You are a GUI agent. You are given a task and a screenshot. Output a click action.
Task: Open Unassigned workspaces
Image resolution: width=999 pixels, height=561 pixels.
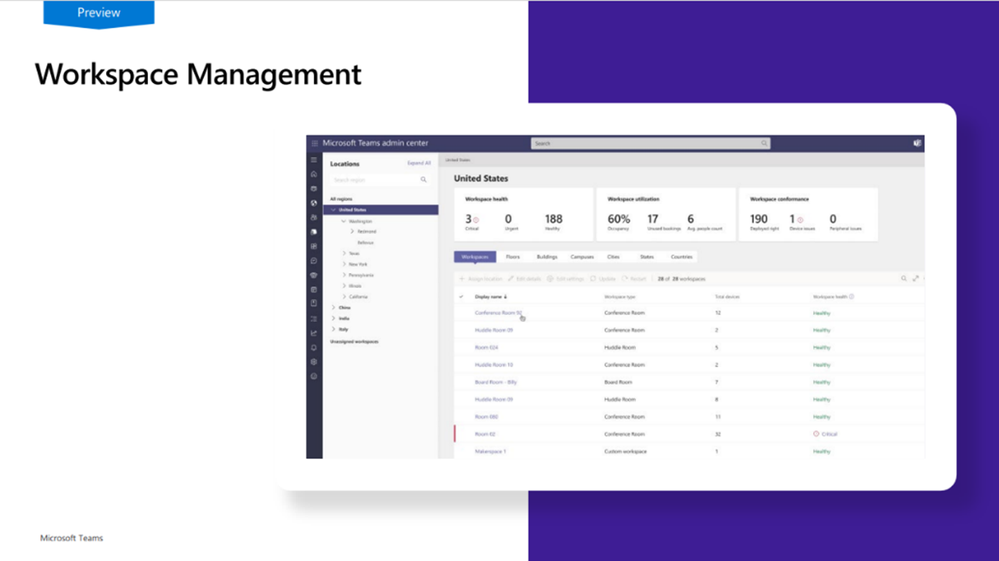click(354, 341)
